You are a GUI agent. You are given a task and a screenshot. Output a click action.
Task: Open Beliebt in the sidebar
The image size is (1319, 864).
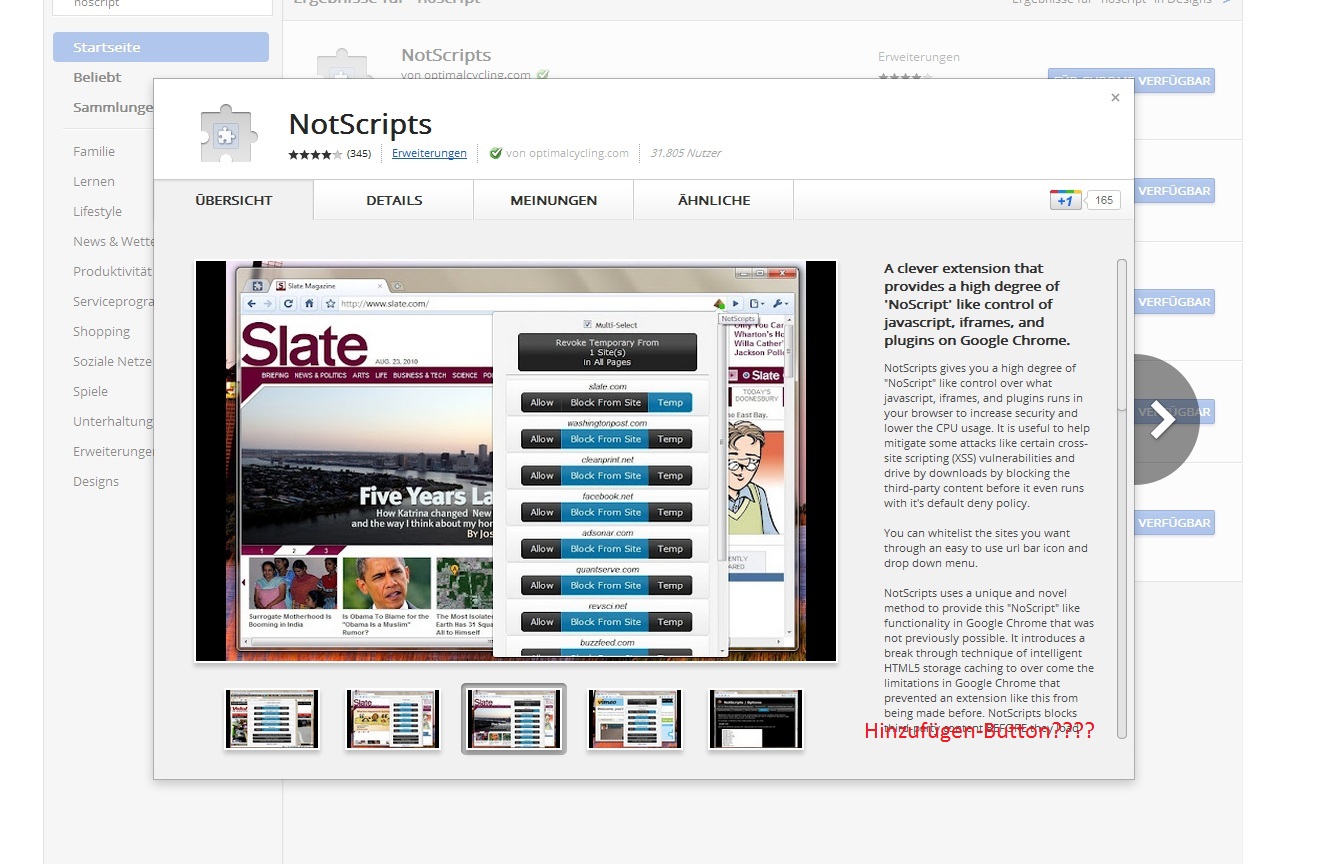(97, 77)
